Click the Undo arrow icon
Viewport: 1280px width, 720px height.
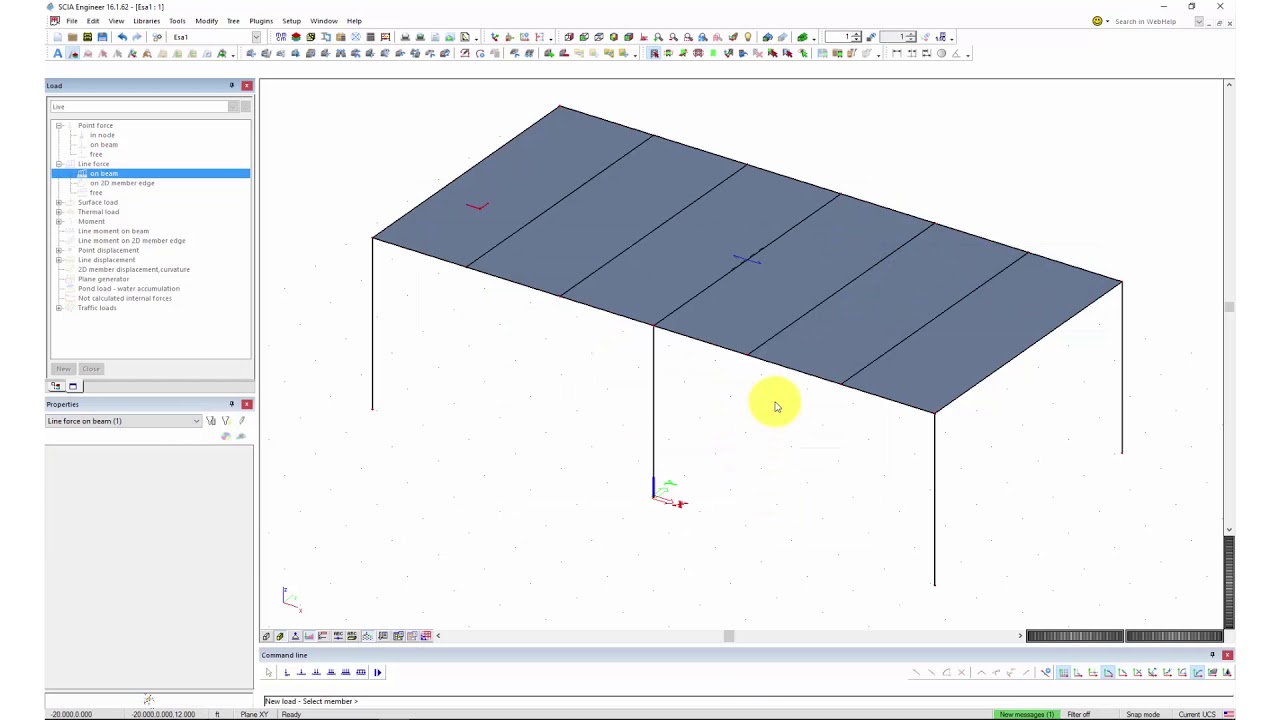tap(122, 37)
